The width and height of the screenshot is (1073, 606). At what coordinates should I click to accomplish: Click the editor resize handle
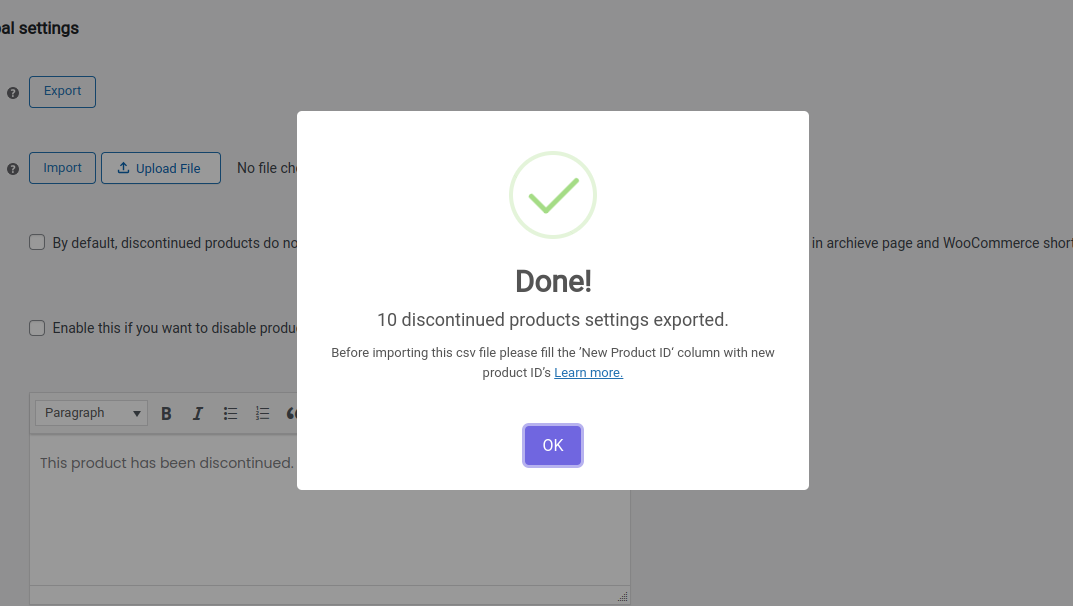[x=622, y=596]
